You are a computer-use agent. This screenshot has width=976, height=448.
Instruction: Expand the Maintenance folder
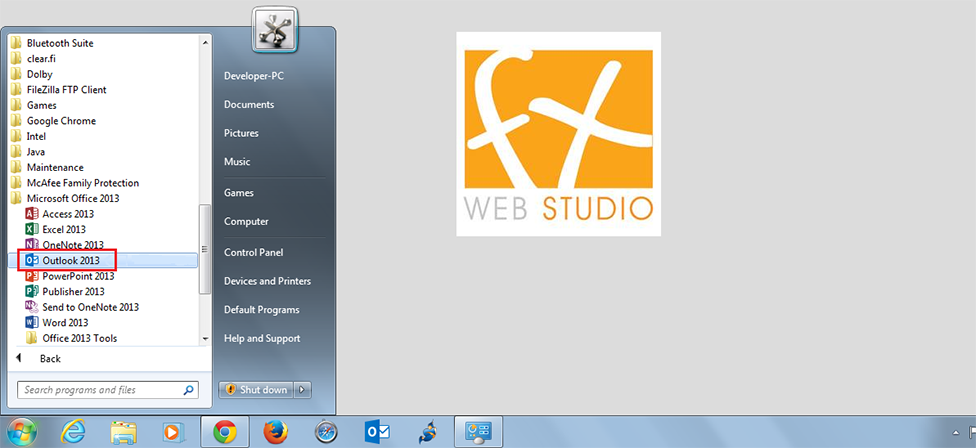pyautogui.click(x=47, y=167)
